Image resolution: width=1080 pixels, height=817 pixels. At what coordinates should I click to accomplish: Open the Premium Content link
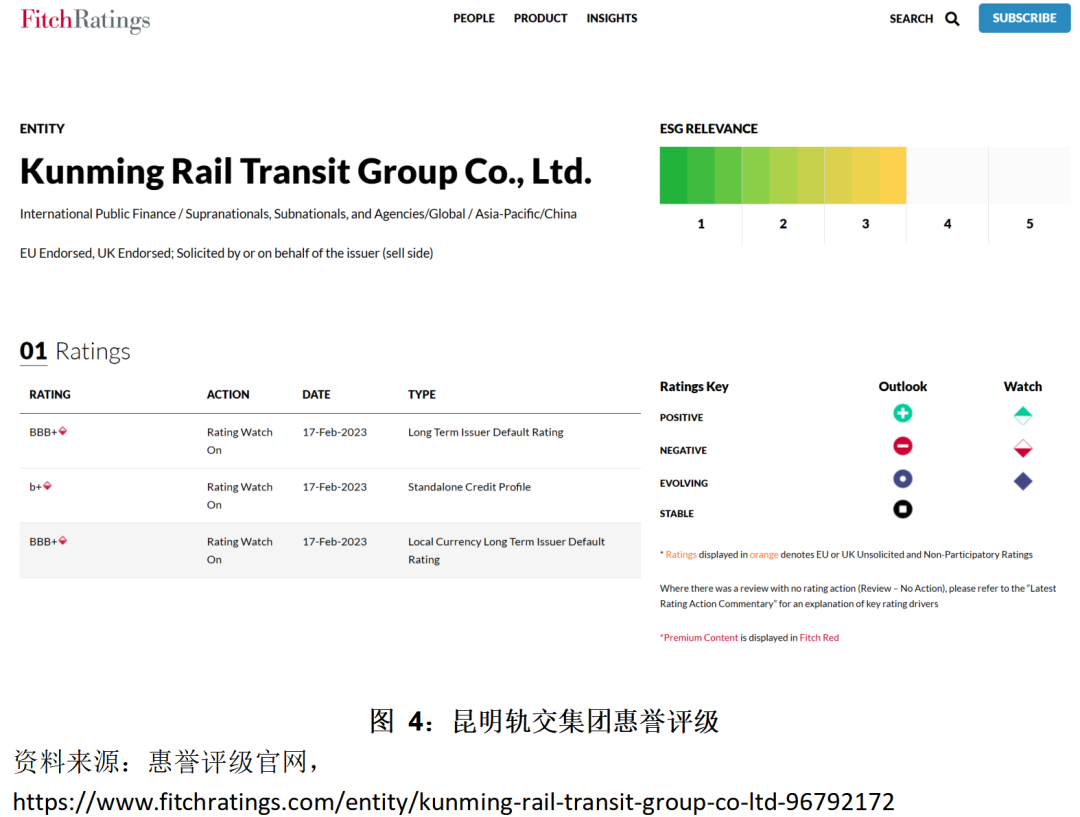[x=700, y=638]
